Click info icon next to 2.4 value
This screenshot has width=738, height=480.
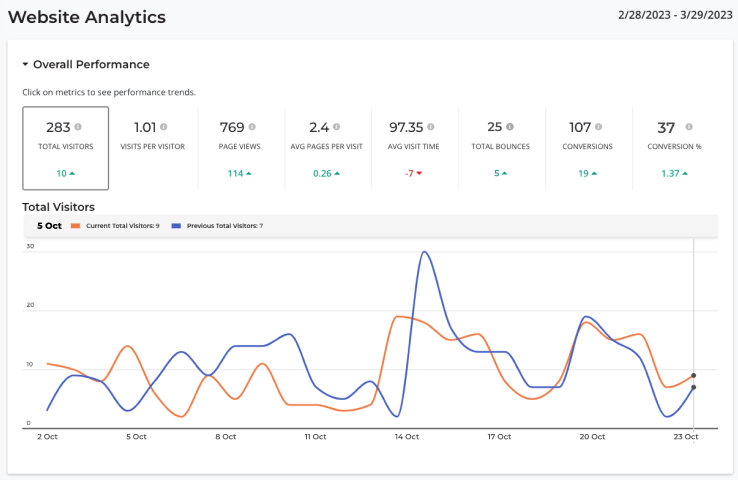click(337, 127)
